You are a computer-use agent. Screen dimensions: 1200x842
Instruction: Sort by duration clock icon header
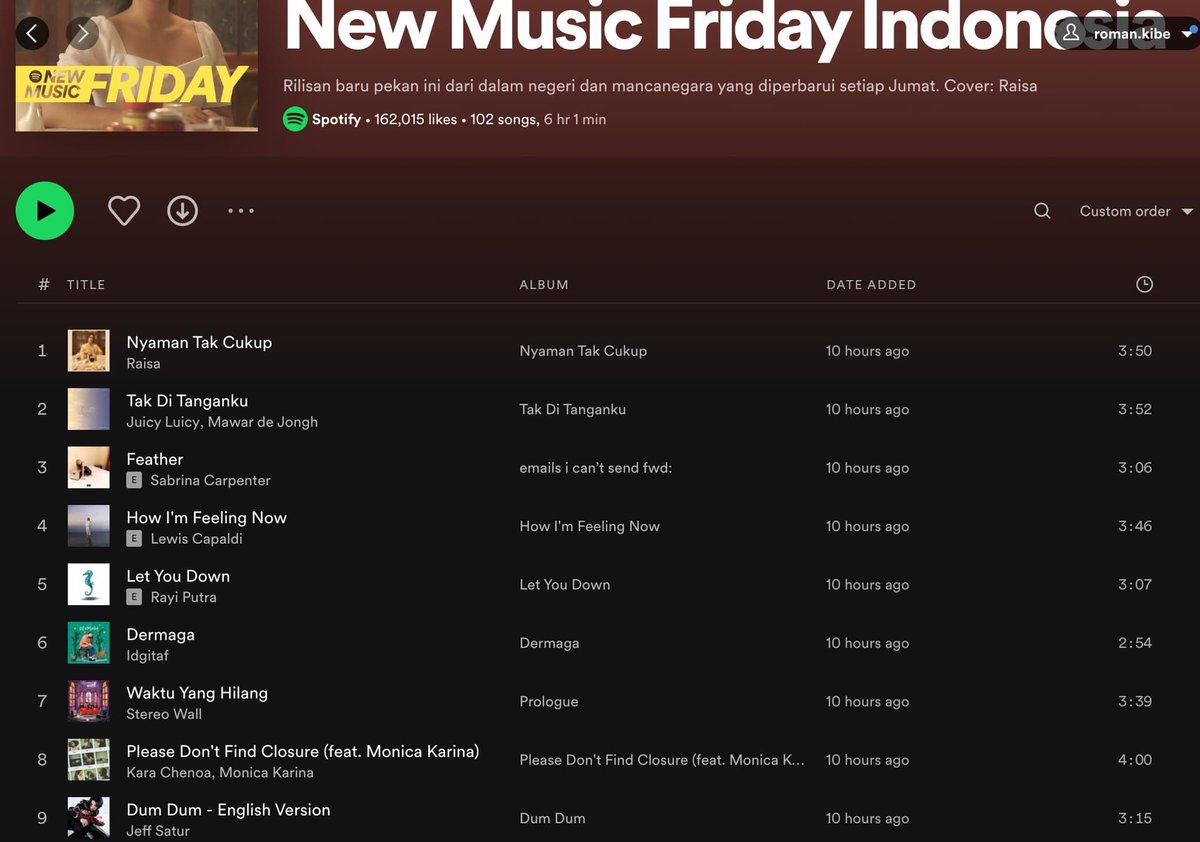pyautogui.click(x=1145, y=284)
